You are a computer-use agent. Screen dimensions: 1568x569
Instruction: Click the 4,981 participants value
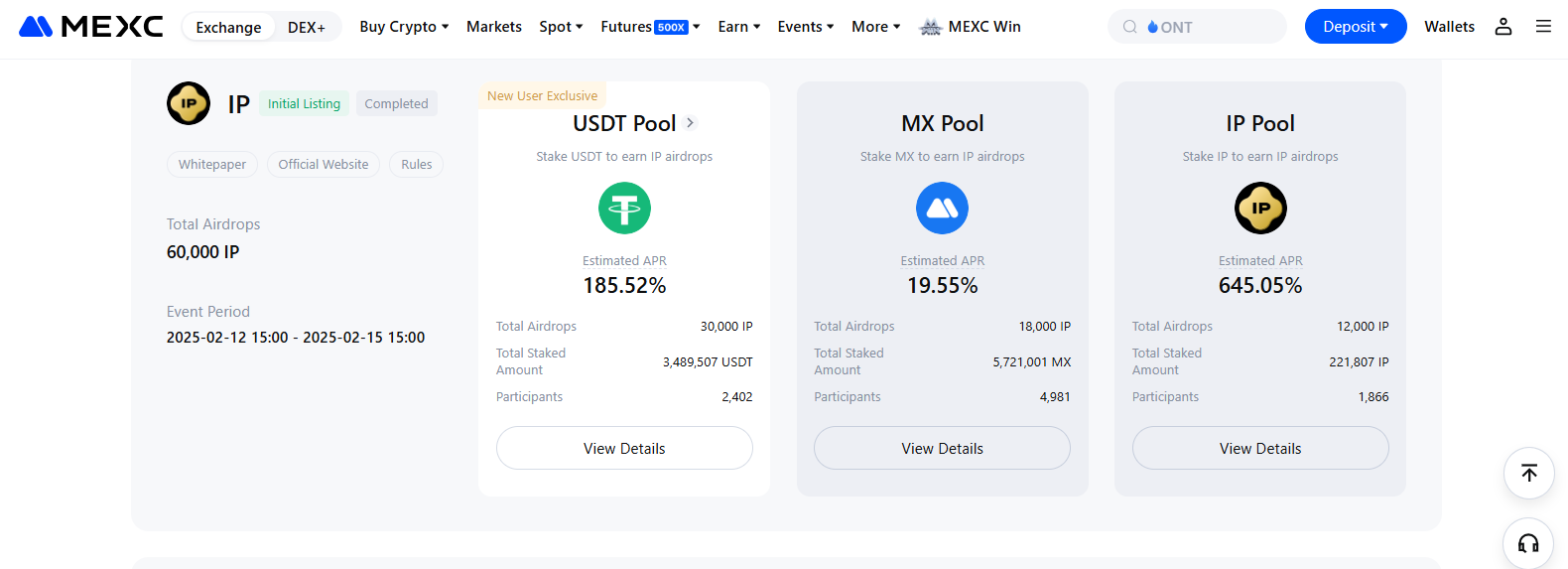pyautogui.click(x=1055, y=396)
